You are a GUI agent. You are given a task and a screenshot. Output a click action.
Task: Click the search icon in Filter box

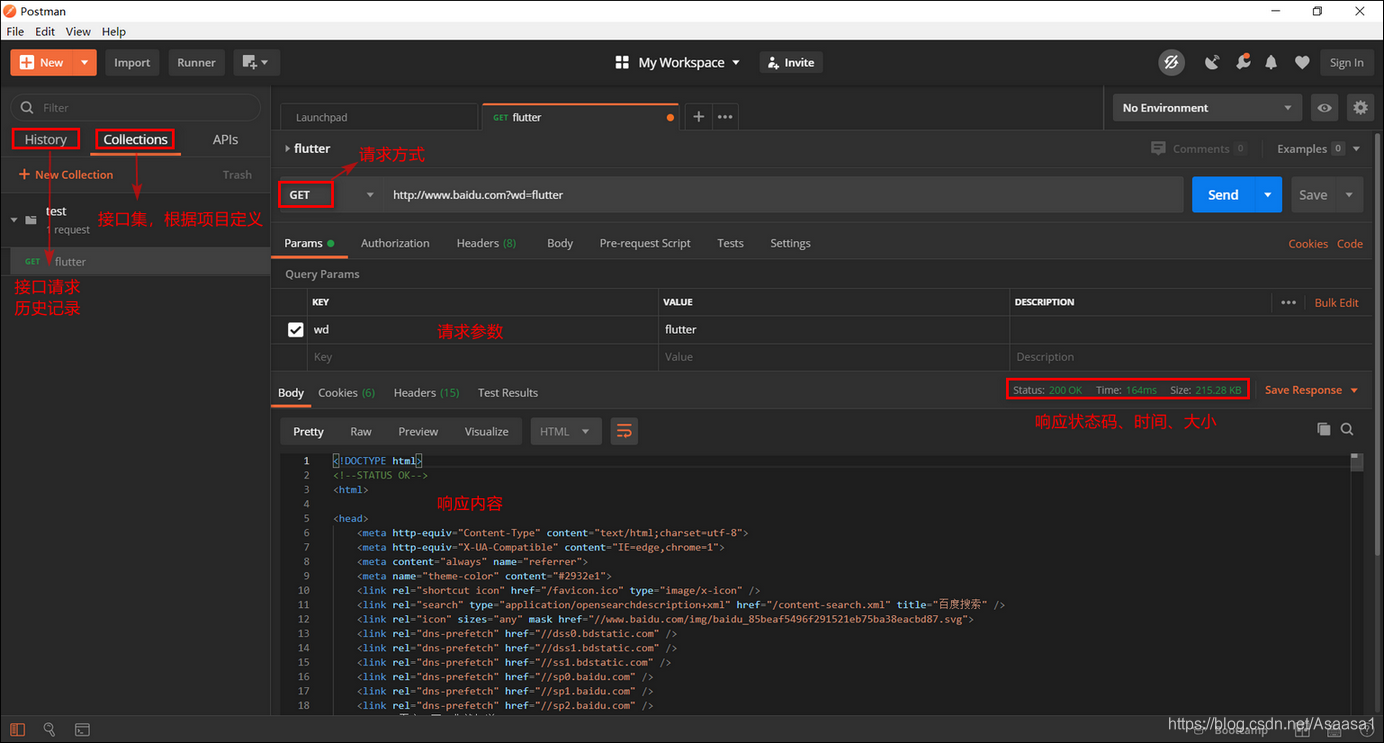click(27, 107)
